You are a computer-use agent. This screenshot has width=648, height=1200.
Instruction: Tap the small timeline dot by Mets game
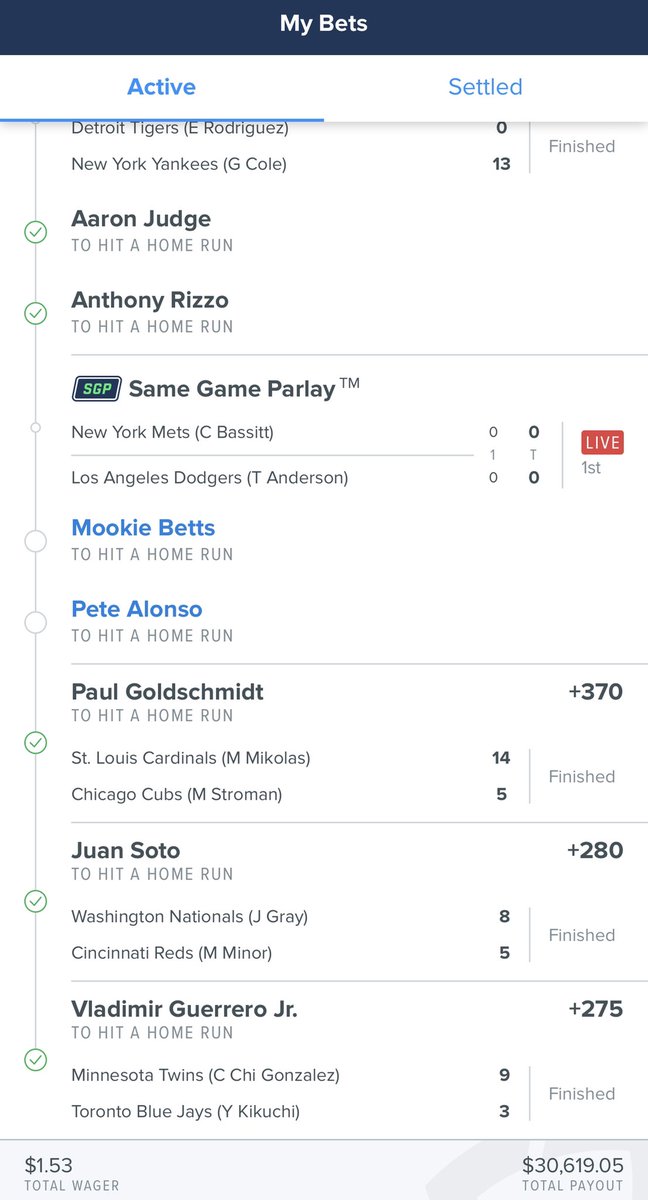point(35,428)
